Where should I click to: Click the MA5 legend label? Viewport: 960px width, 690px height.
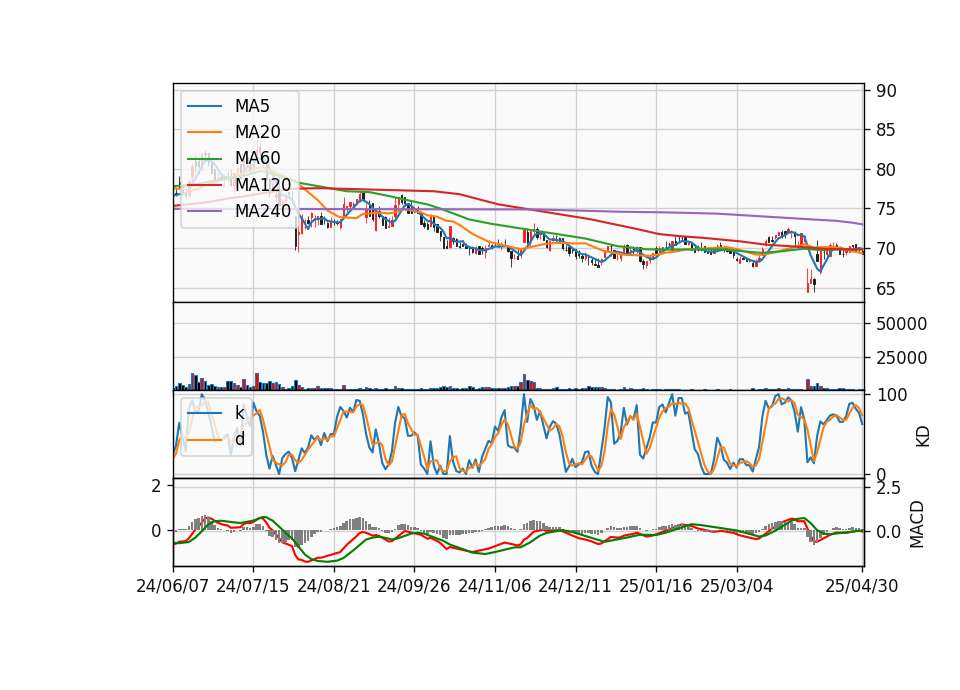(x=252, y=106)
